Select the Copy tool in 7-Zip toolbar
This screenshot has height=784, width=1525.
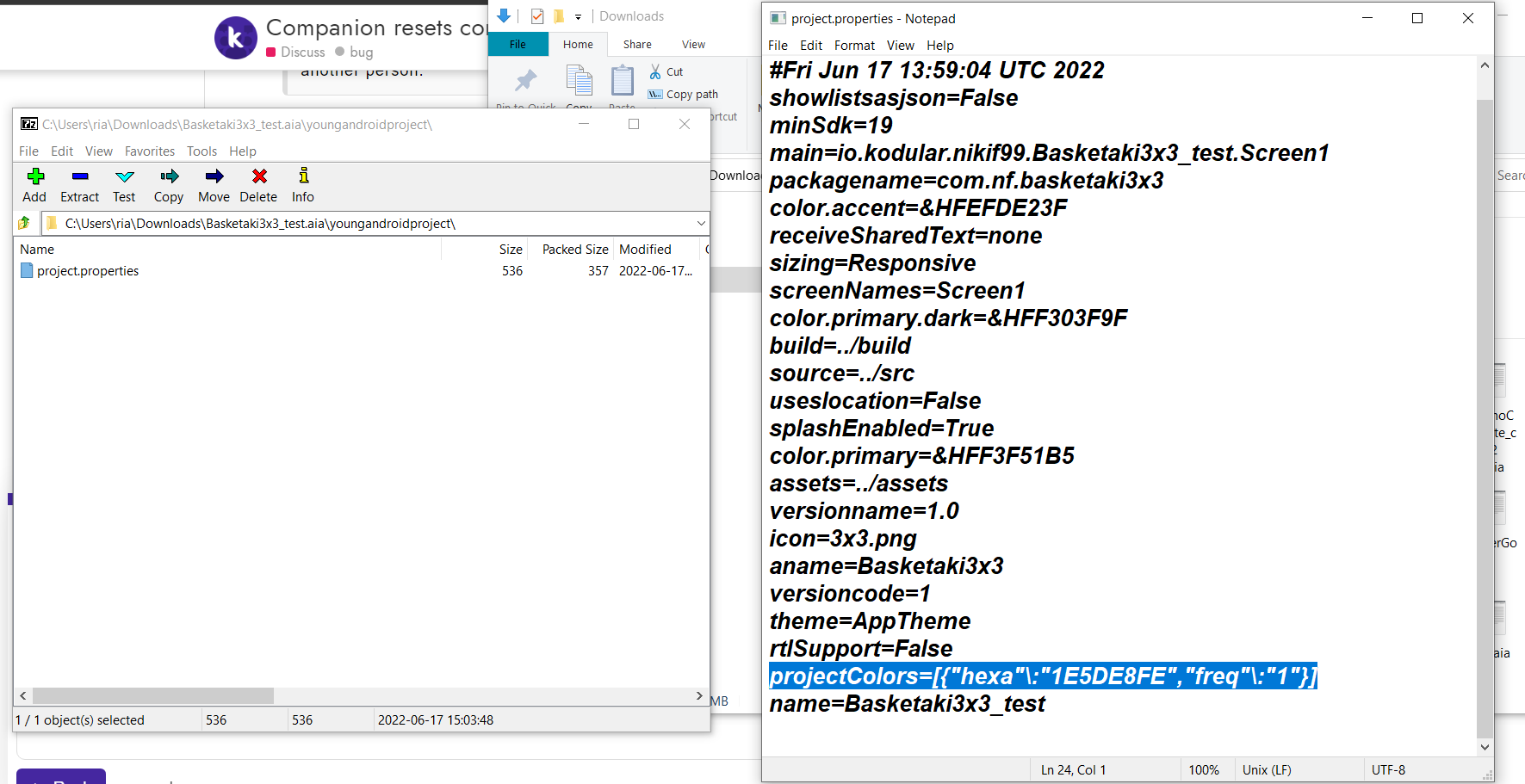tap(169, 185)
